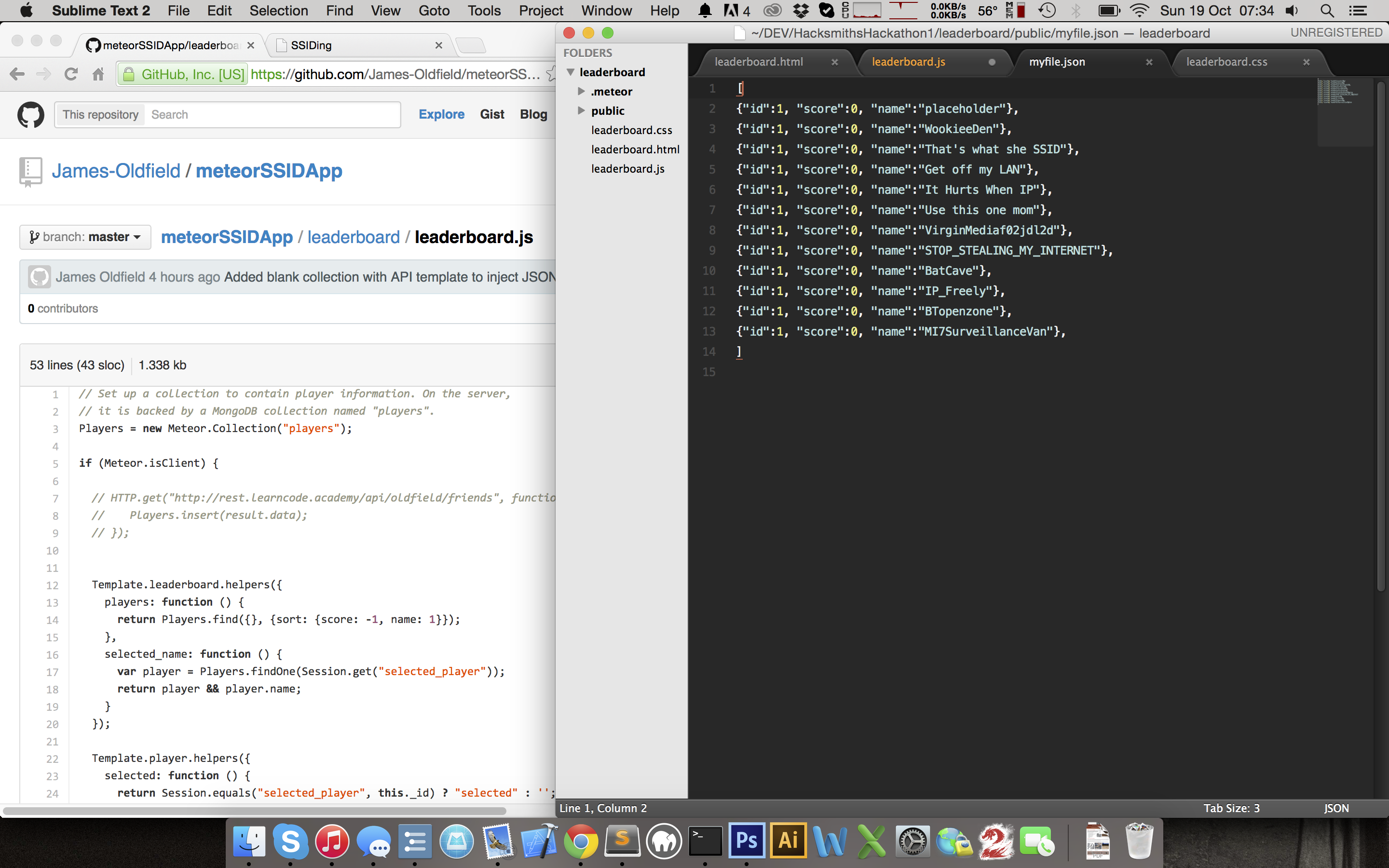Close the myfile.json tab

click(x=1149, y=62)
